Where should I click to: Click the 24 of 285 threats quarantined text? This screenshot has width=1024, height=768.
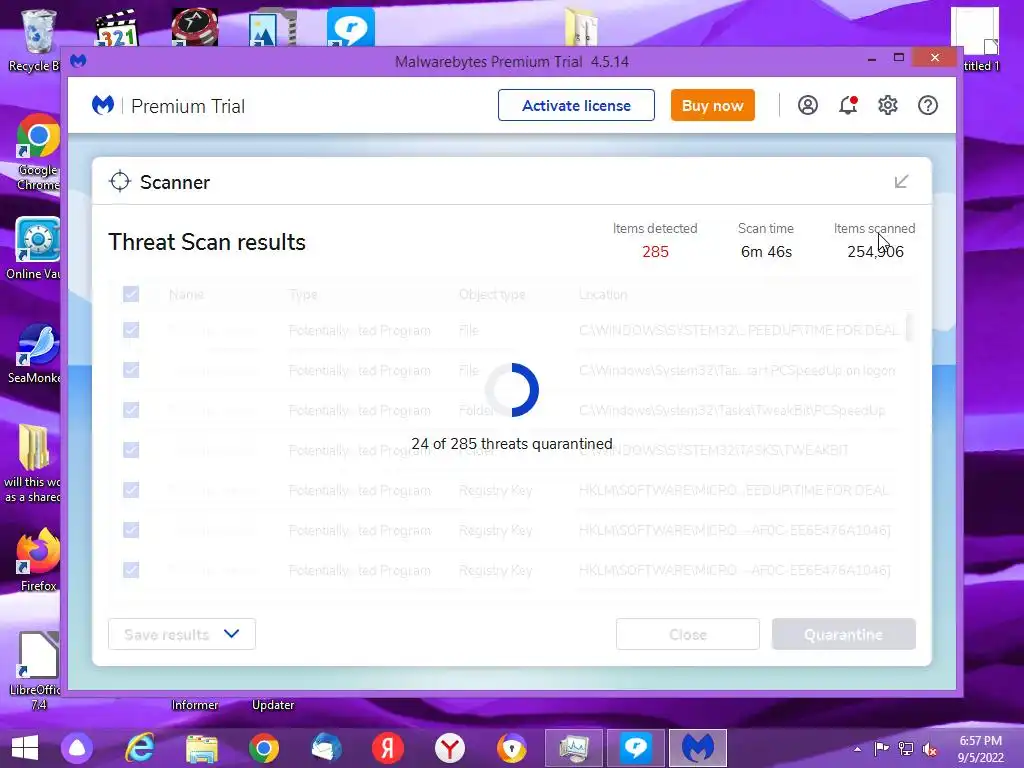pyautogui.click(x=512, y=443)
